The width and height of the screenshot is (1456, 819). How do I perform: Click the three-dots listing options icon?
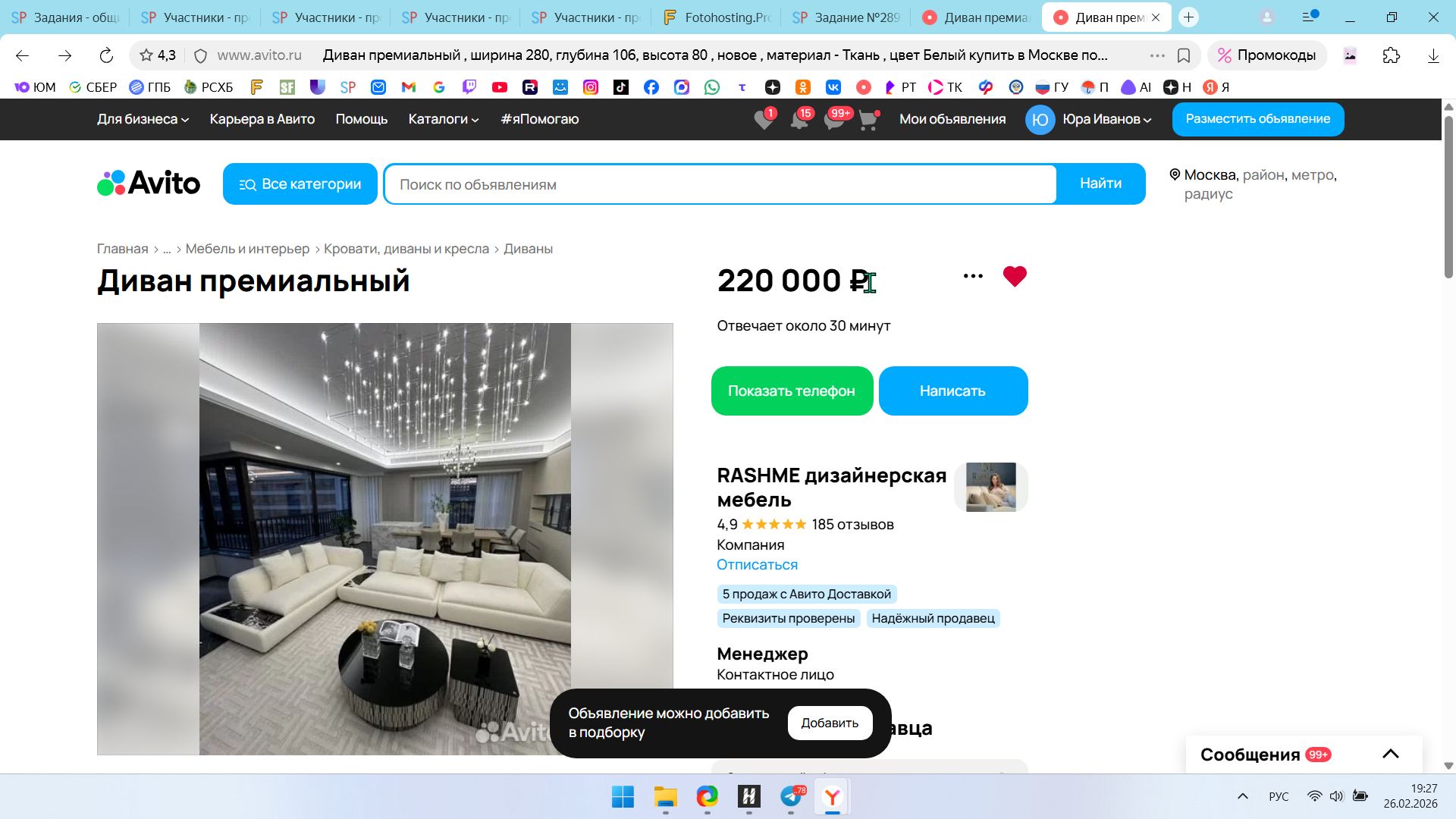pos(973,276)
